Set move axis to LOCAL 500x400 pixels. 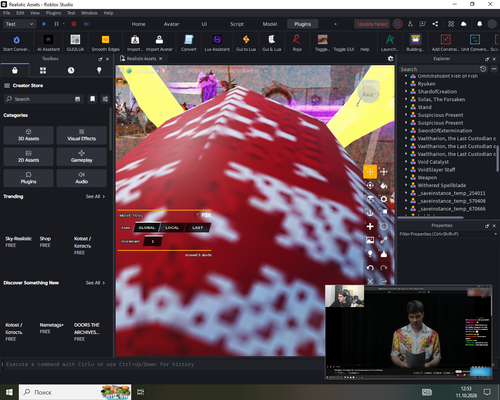click(x=172, y=228)
